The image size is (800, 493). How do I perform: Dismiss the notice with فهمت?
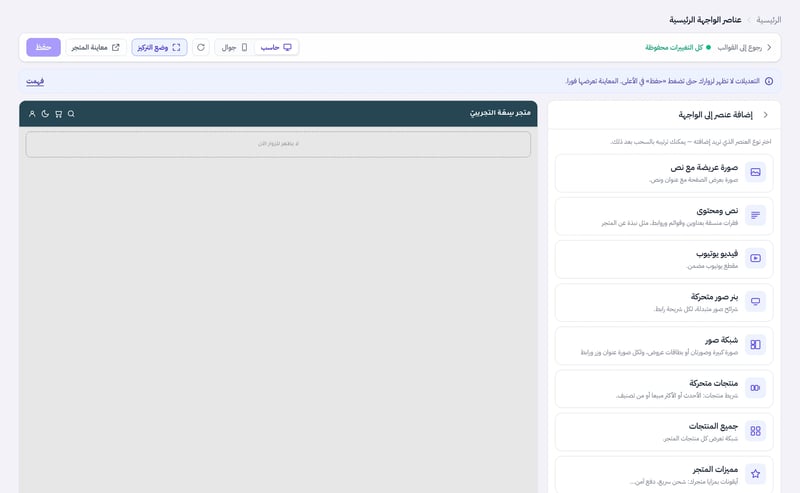click(x=35, y=81)
